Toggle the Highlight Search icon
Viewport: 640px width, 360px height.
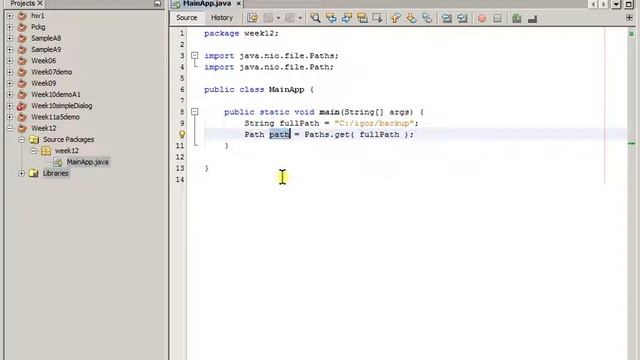[362, 18]
